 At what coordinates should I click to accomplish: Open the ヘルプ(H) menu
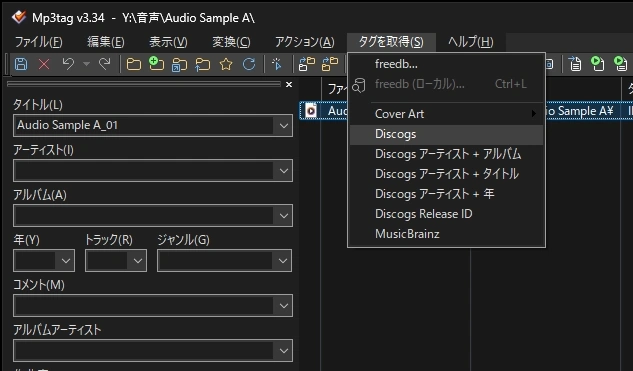(471, 42)
